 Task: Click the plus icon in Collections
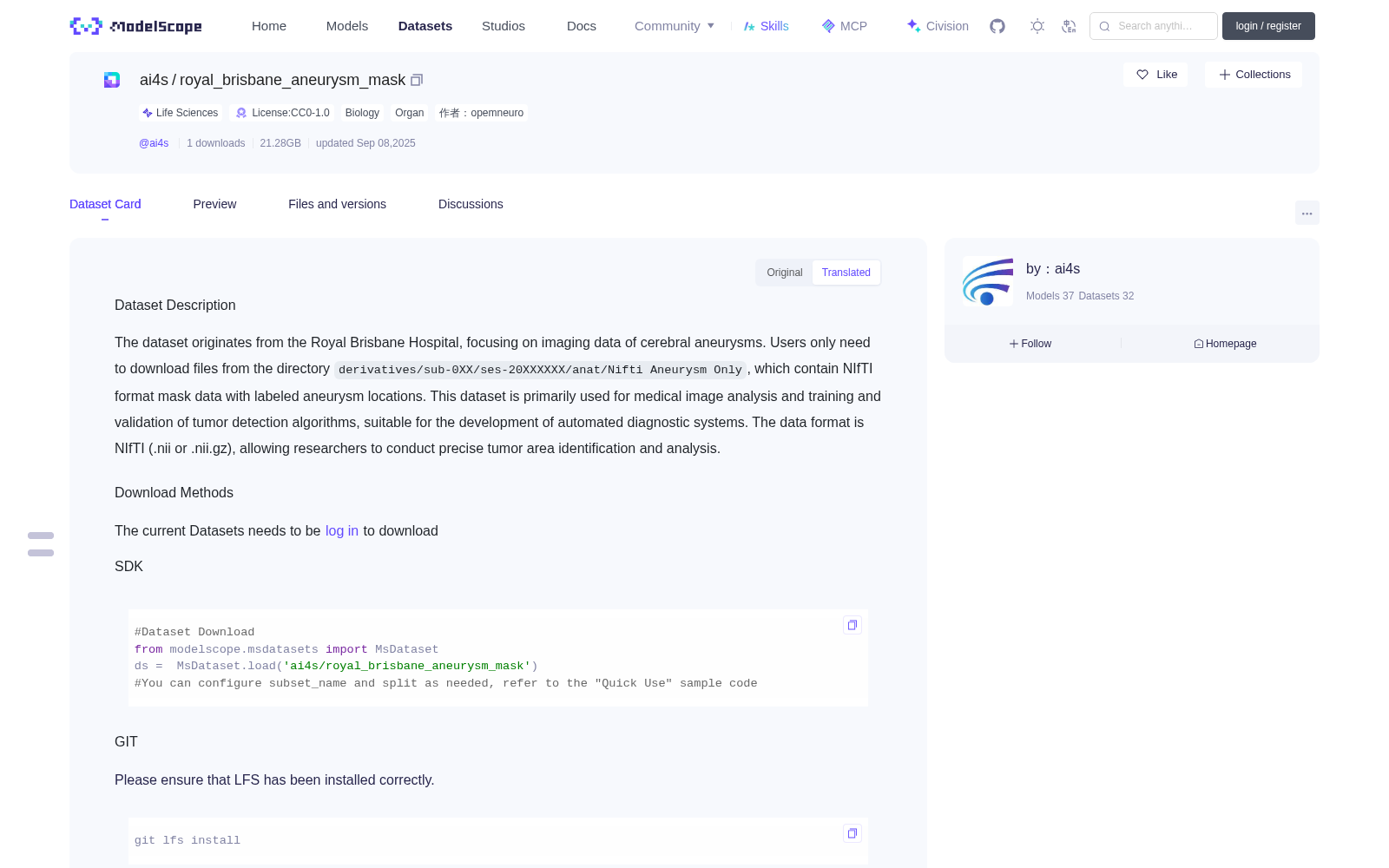(x=1225, y=75)
